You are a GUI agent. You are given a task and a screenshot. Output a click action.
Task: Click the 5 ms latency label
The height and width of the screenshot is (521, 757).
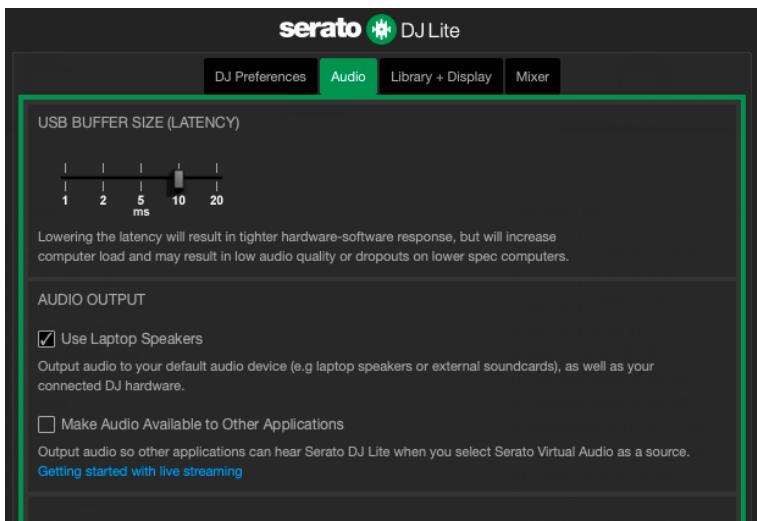140,200
